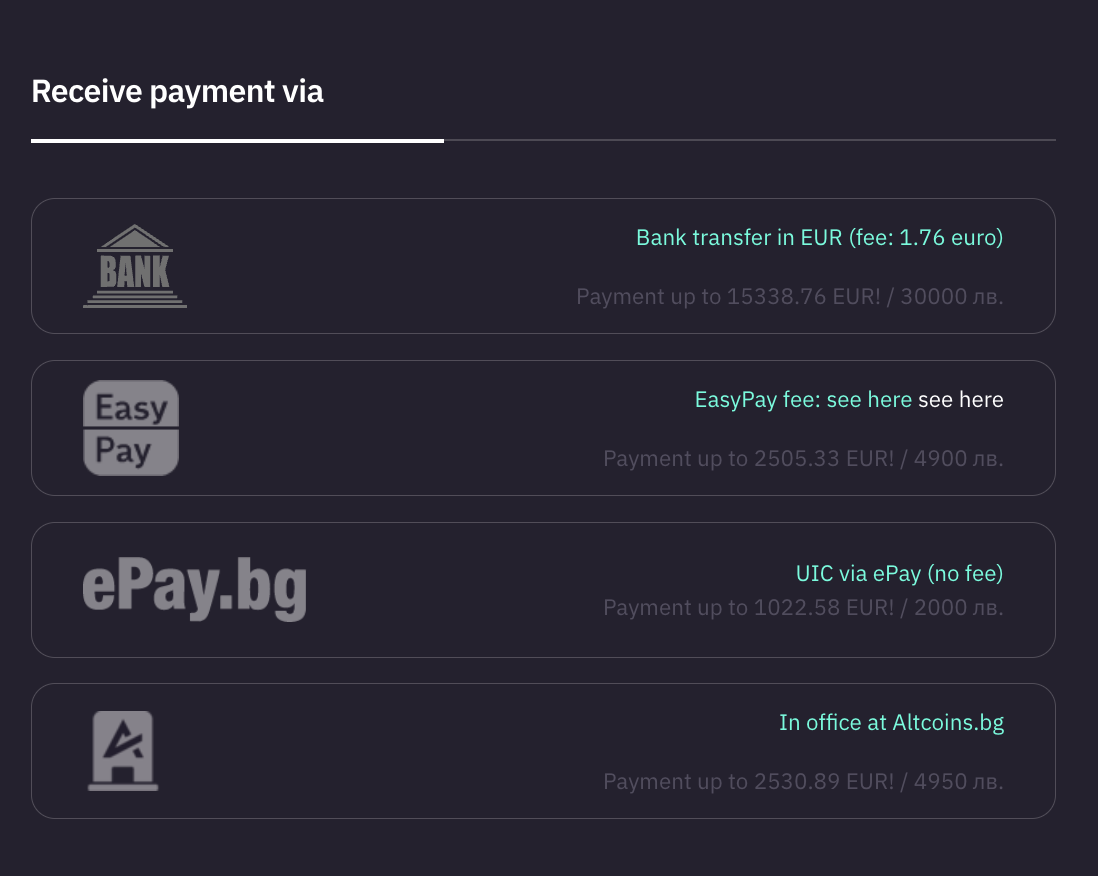Click the white "see here" link
1098x876 pixels.
pos(960,400)
